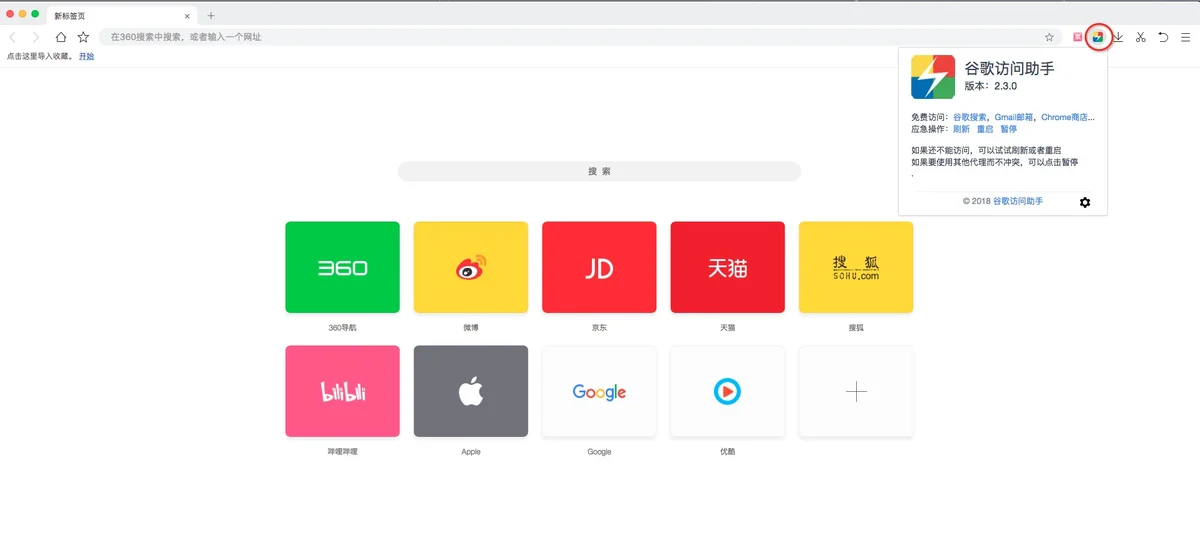Open the footer 谷歌访问助手 link
Screen dimensions: 1200x542
[1018, 201]
